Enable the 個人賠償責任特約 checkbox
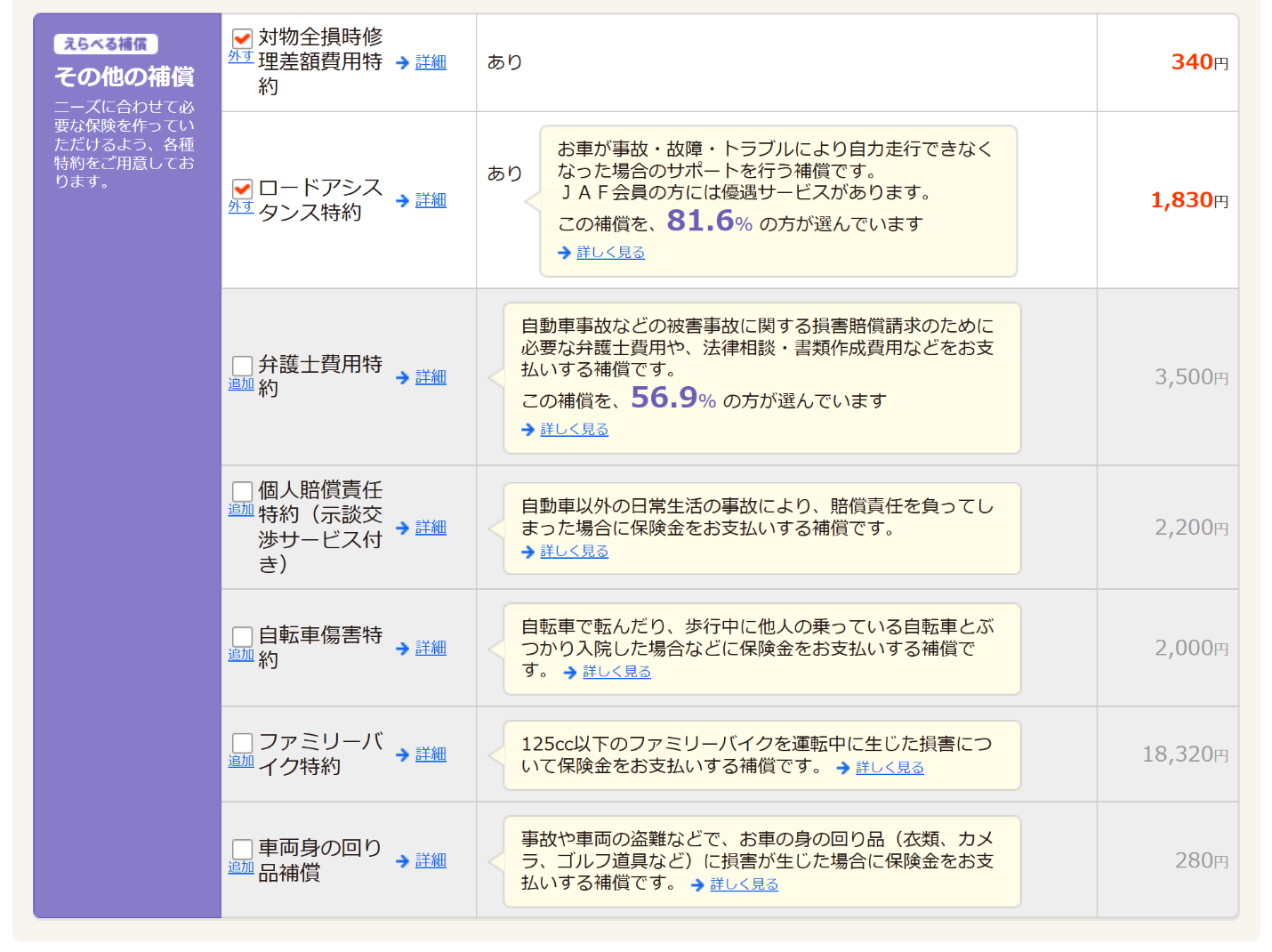1272x952 pixels. [242, 491]
